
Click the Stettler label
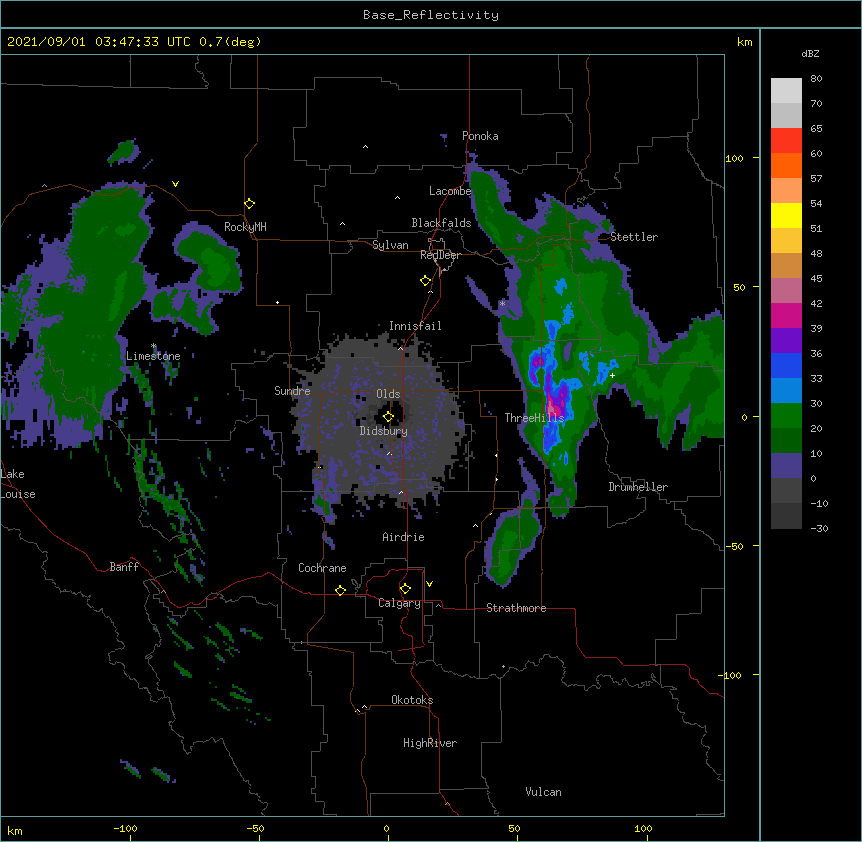(634, 237)
